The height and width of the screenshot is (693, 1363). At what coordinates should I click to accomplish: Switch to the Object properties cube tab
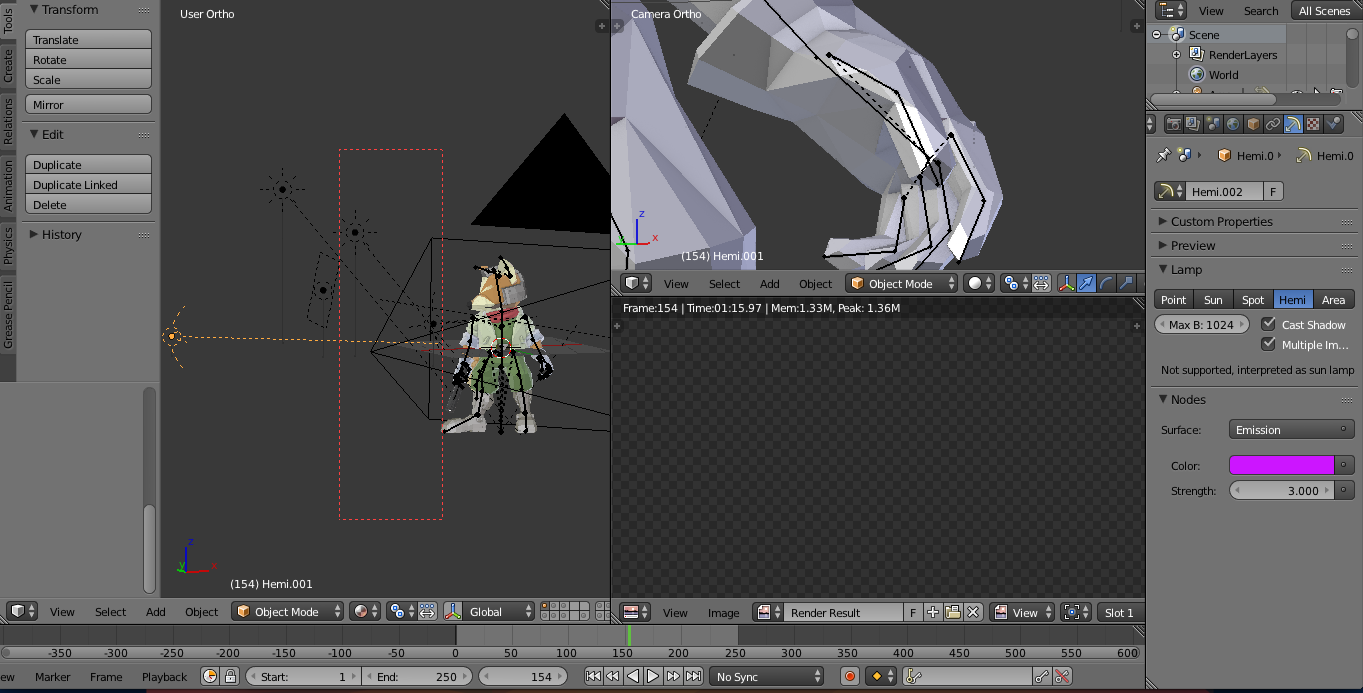tap(1251, 122)
